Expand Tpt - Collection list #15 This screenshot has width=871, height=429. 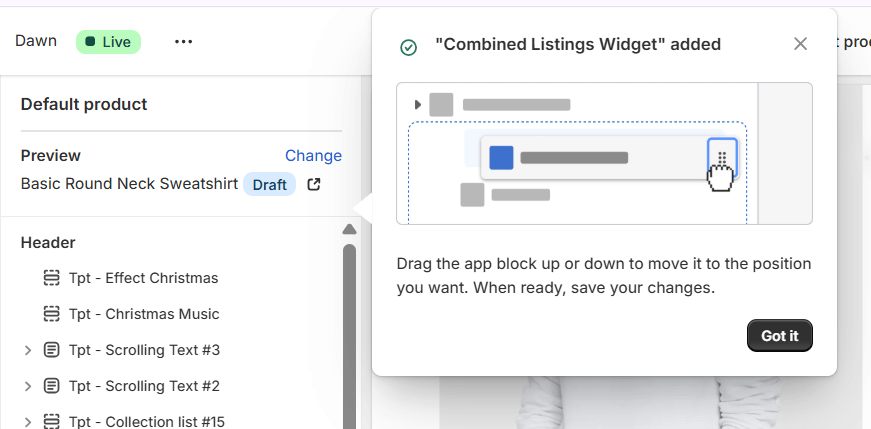(28, 421)
